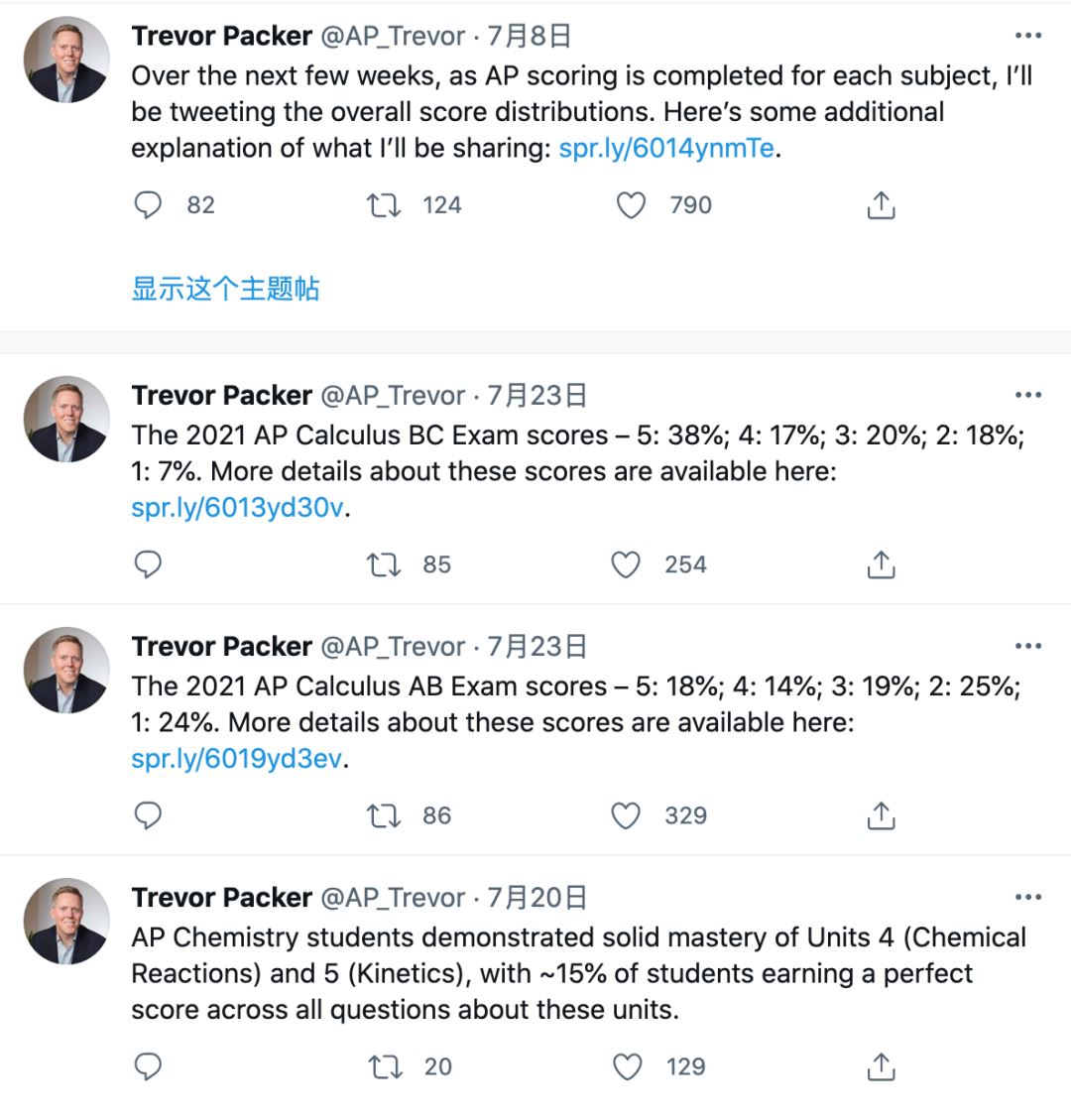Retweet the AP scoring announcement tweet

click(384, 205)
